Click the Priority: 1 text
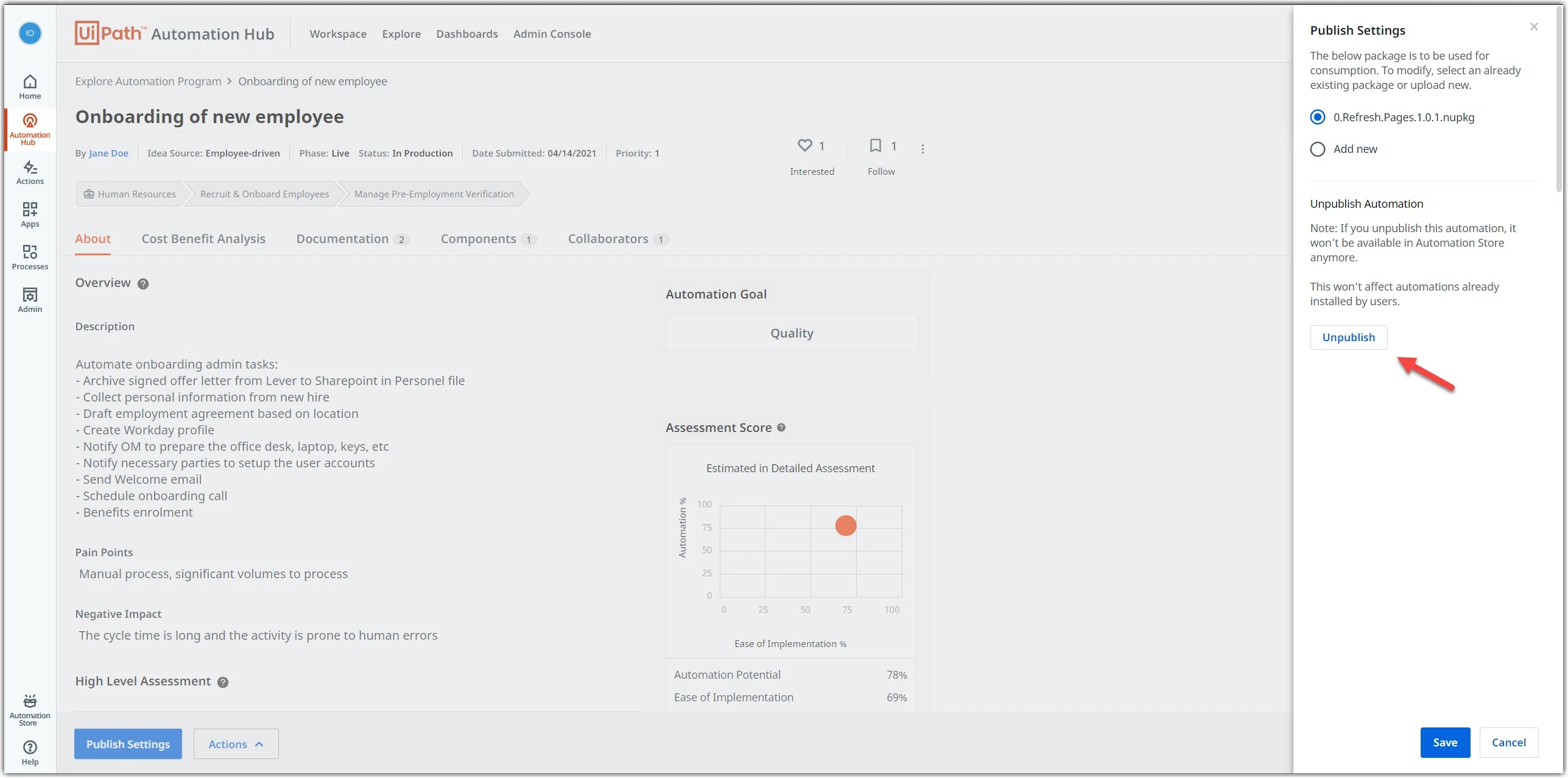This screenshot has width=1568, height=778. [638, 154]
